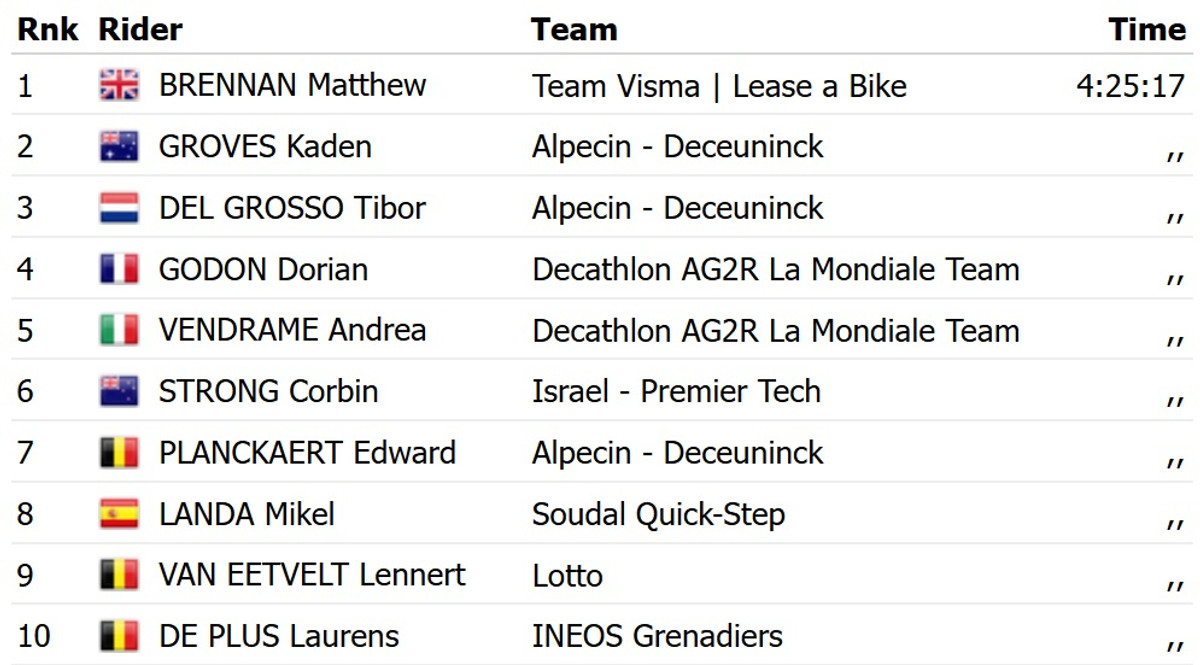Open INEOS Grenadiers team page
This screenshot has width=1200, height=665.
(x=657, y=636)
